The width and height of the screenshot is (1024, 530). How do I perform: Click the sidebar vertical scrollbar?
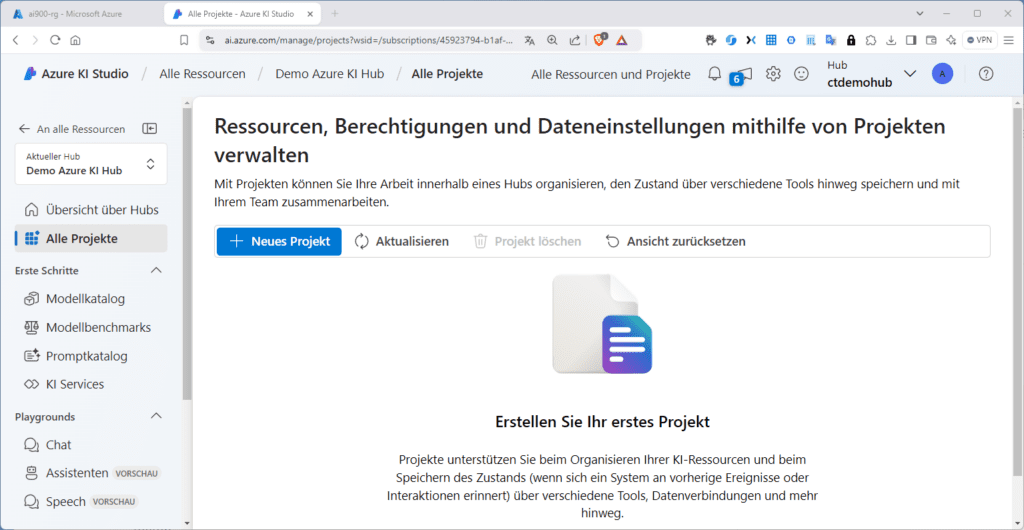(187, 255)
